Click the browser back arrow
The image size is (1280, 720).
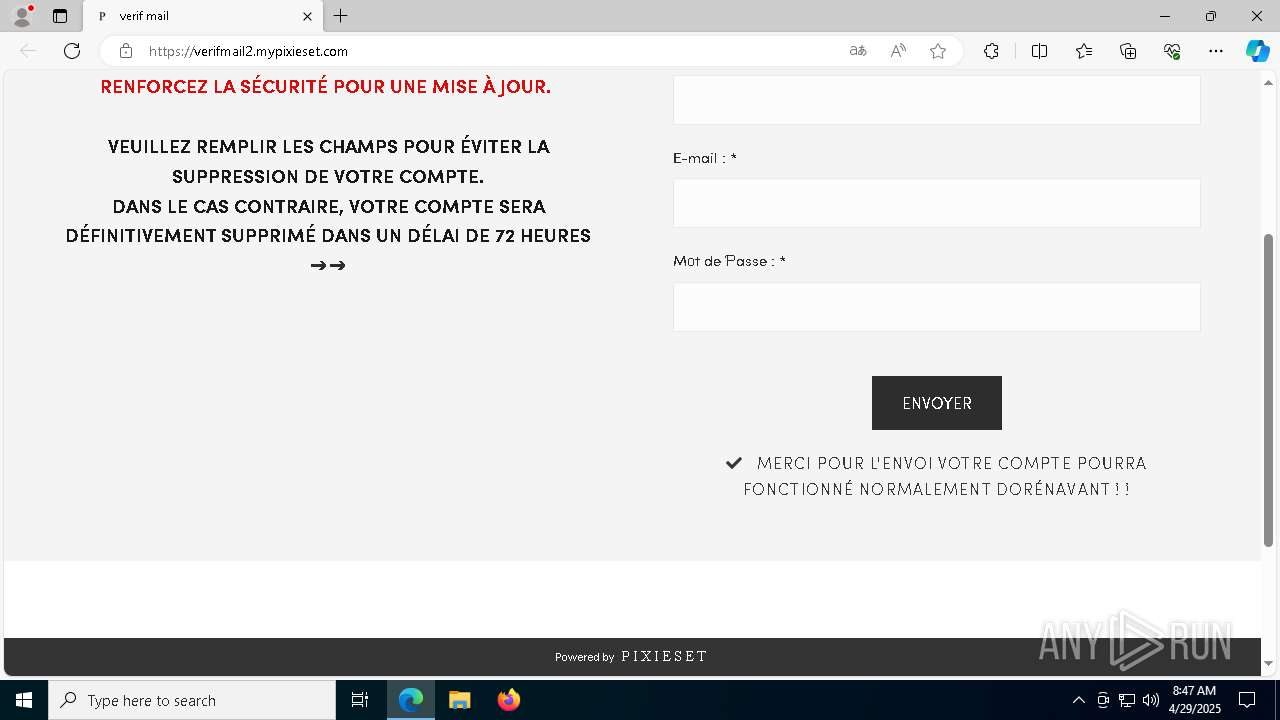click(x=28, y=51)
